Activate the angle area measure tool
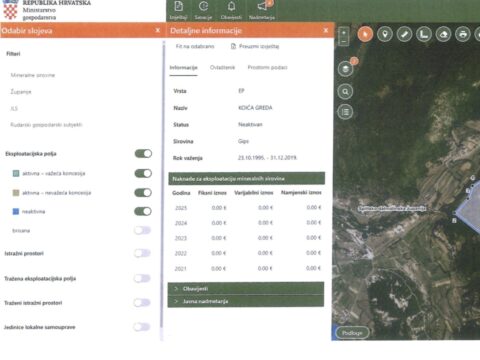480x360 pixels. click(x=424, y=34)
